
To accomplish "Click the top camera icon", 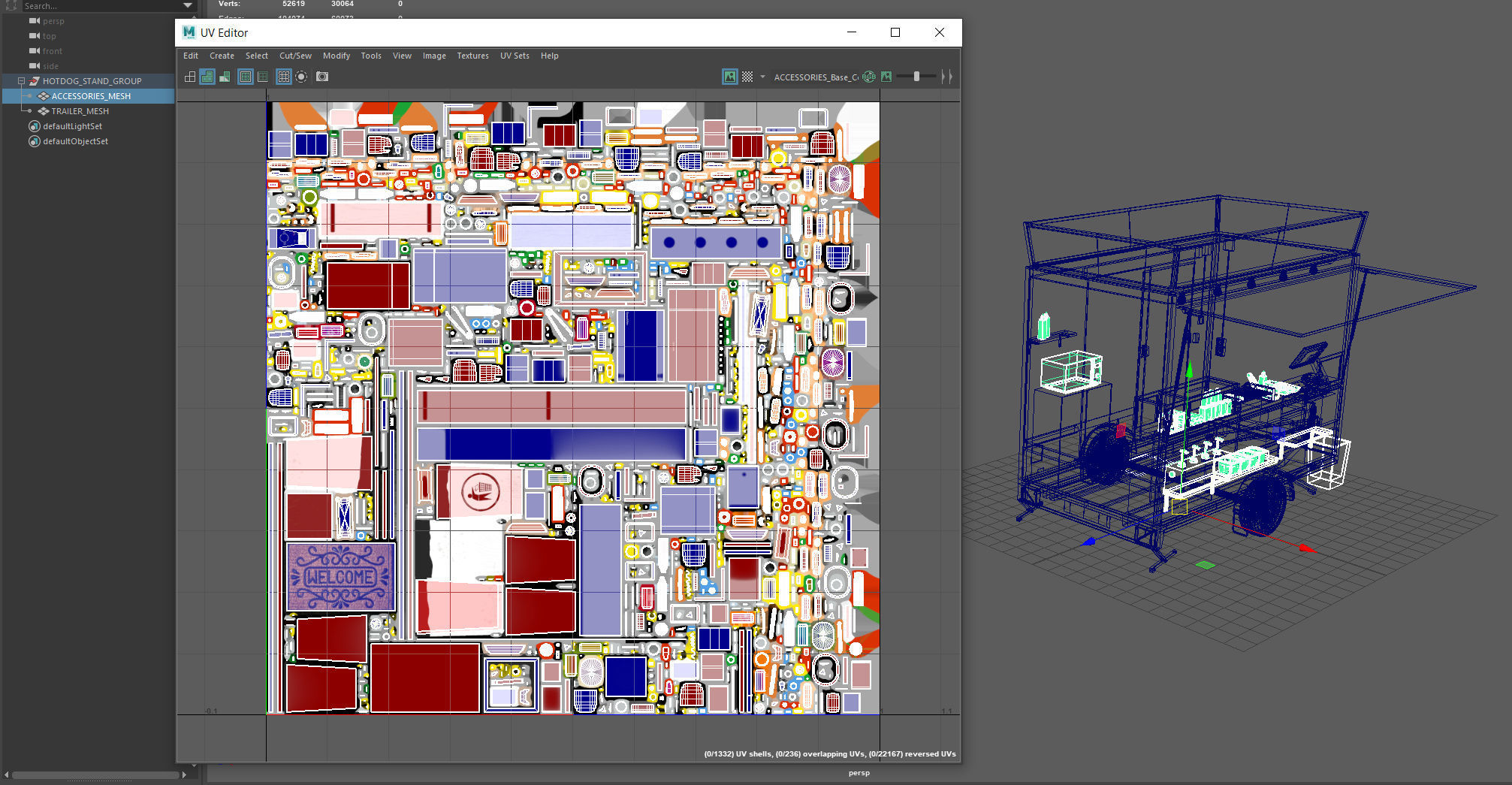I will click(34, 36).
